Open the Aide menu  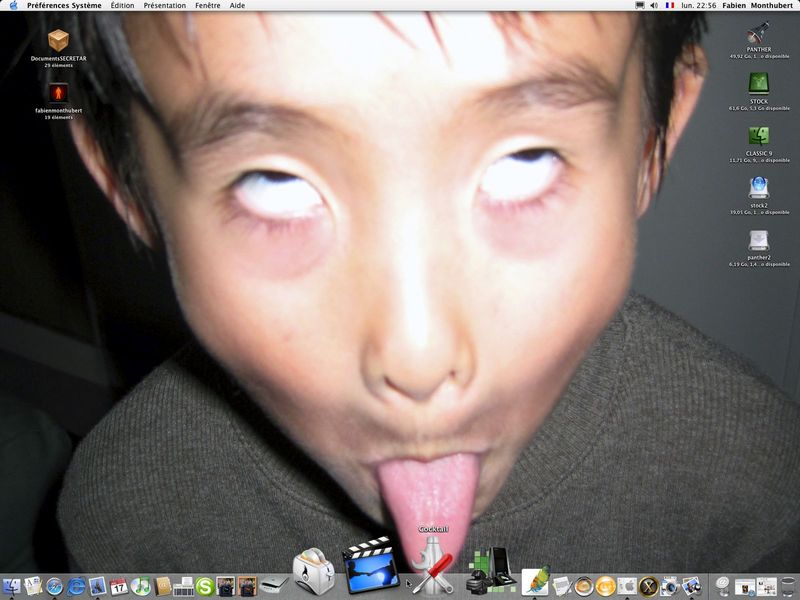(x=237, y=6)
